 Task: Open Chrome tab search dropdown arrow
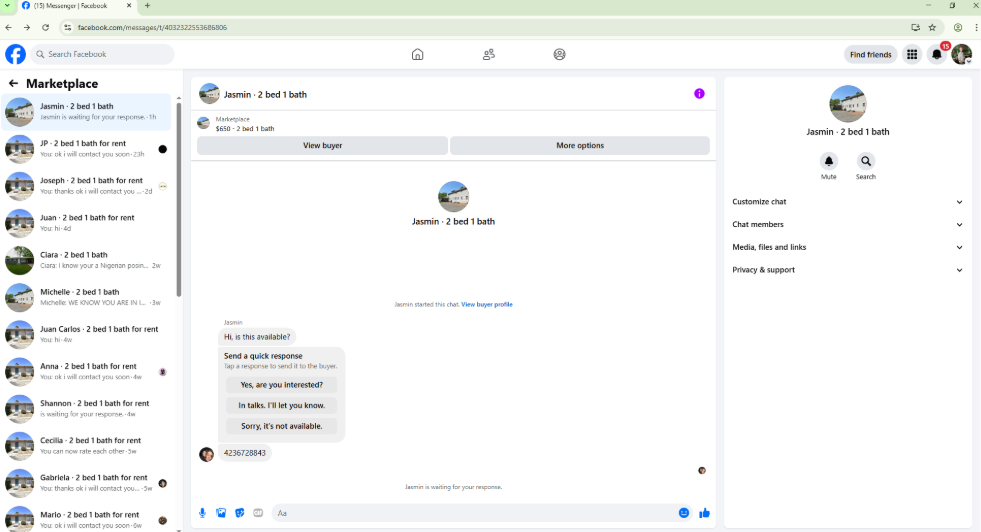(7, 6)
